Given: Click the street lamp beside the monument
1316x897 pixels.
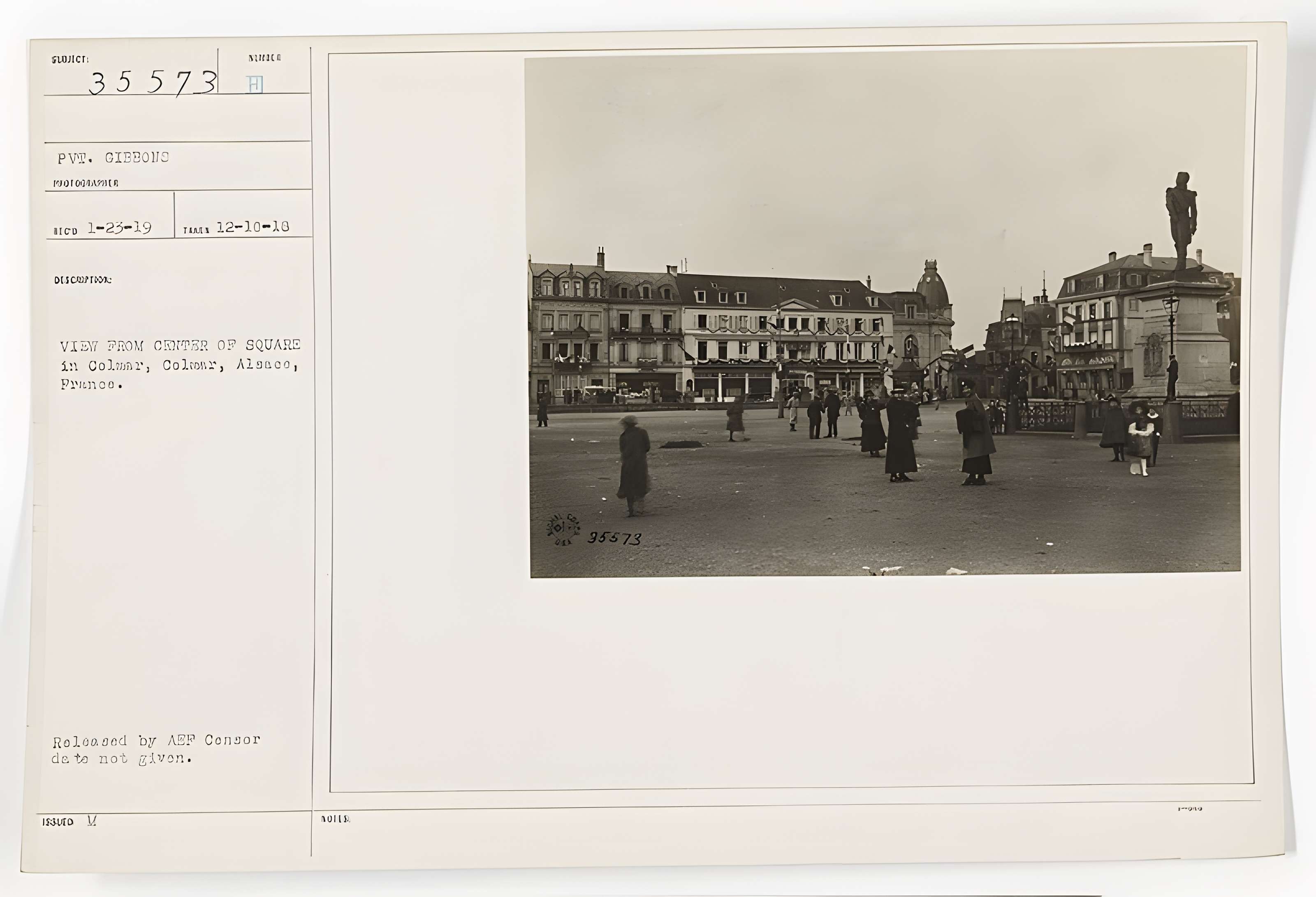Looking at the screenshot, I should point(1171,317).
